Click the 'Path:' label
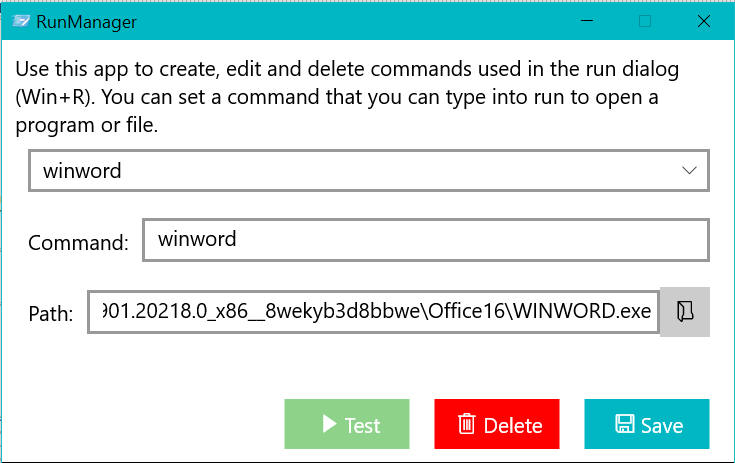Viewport: 735px width, 463px height. click(51, 314)
